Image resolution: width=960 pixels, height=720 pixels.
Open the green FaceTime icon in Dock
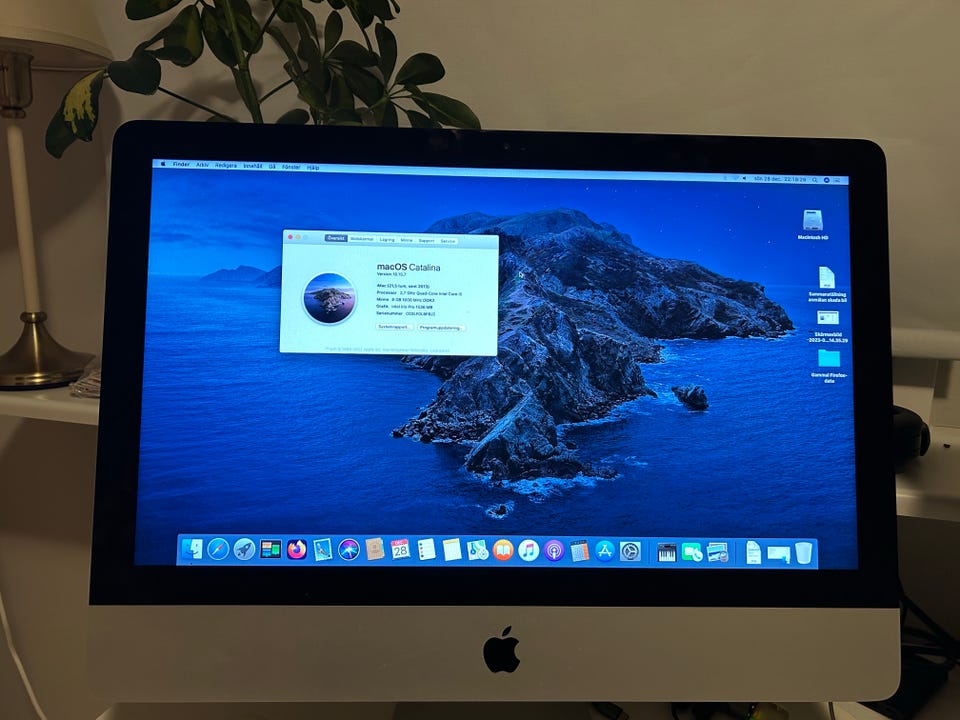tap(692, 553)
